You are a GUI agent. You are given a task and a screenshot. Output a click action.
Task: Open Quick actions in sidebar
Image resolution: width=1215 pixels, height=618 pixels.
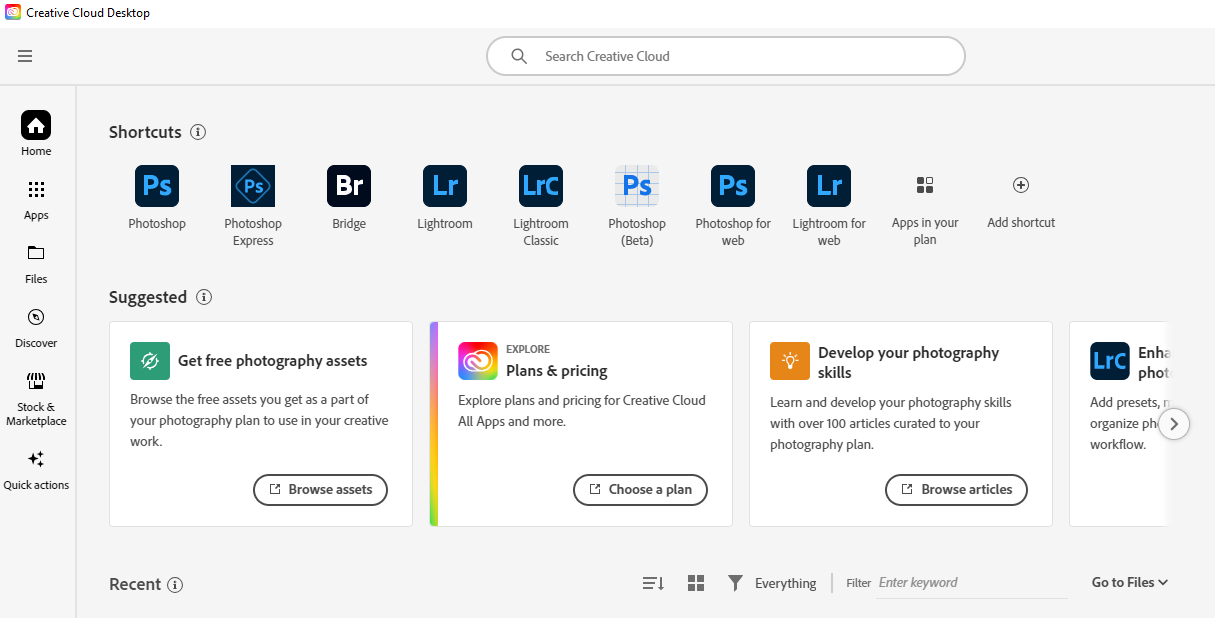pyautogui.click(x=36, y=470)
